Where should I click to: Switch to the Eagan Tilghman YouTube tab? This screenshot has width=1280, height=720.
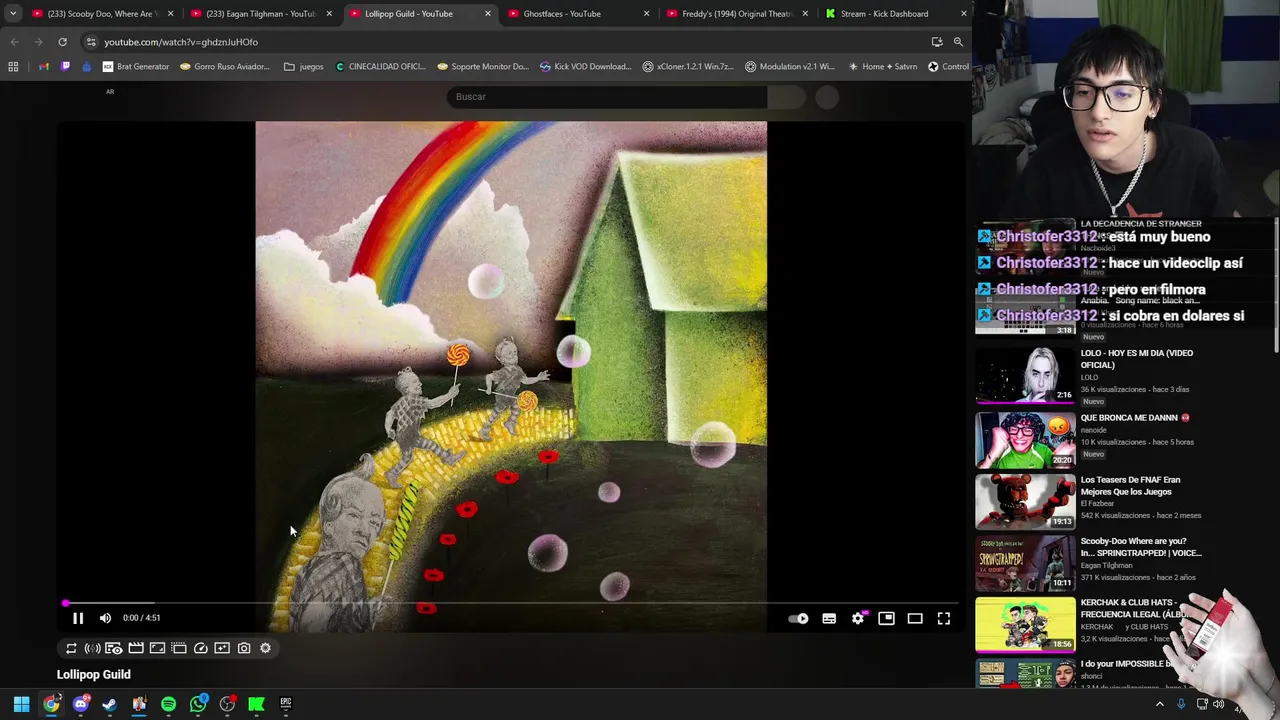tap(260, 14)
